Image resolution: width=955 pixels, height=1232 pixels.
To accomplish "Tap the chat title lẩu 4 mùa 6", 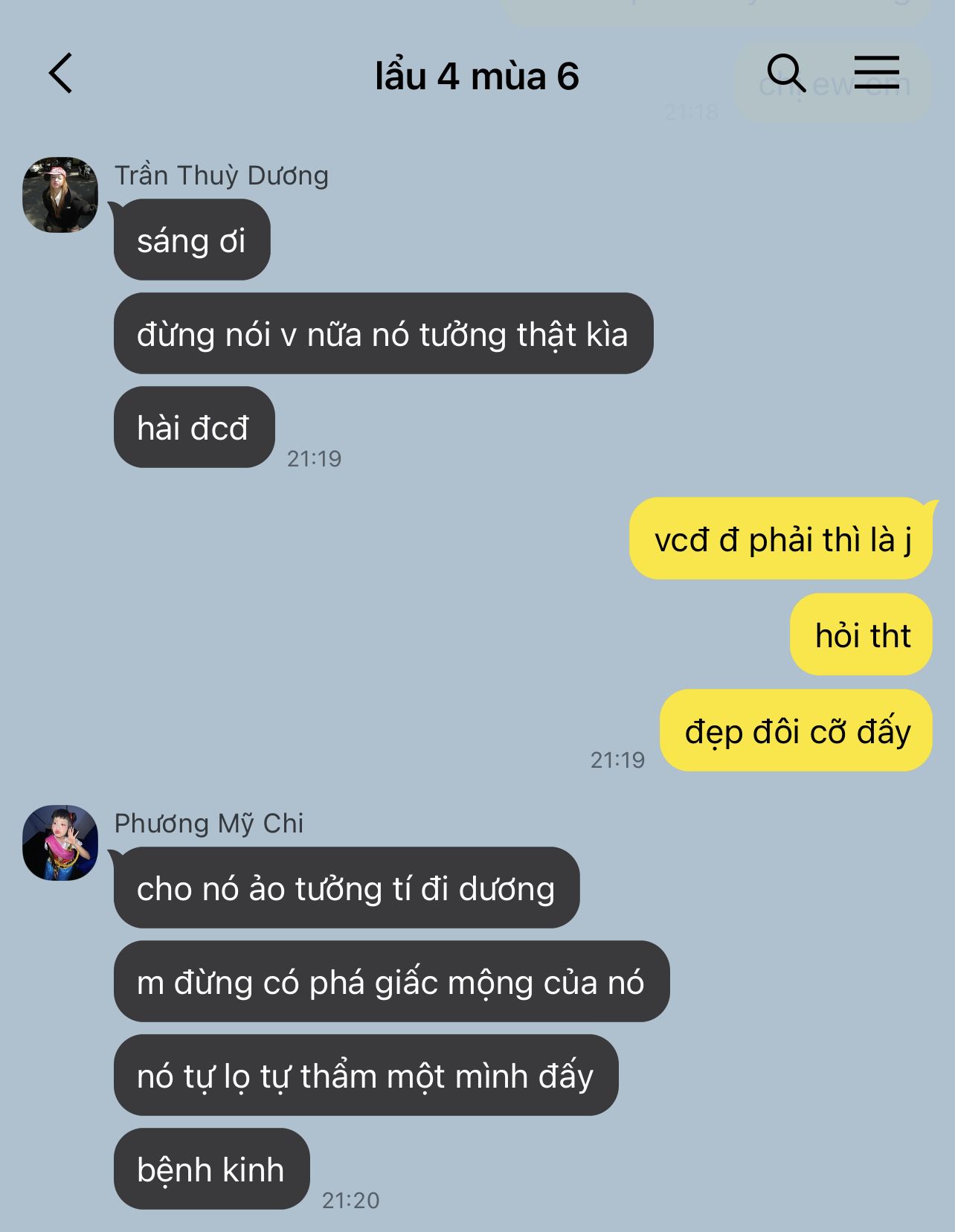I will [x=477, y=77].
